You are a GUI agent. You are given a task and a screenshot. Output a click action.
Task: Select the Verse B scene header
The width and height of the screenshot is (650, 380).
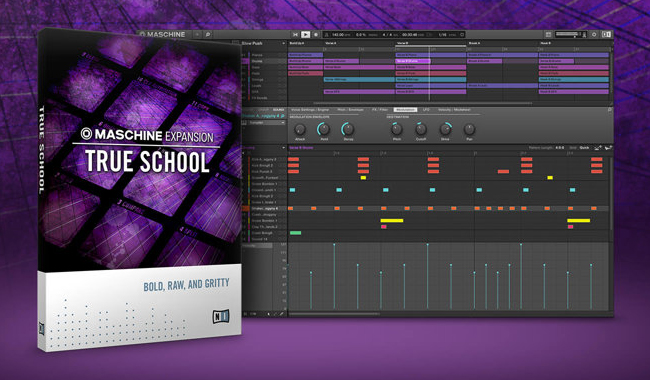(402, 43)
